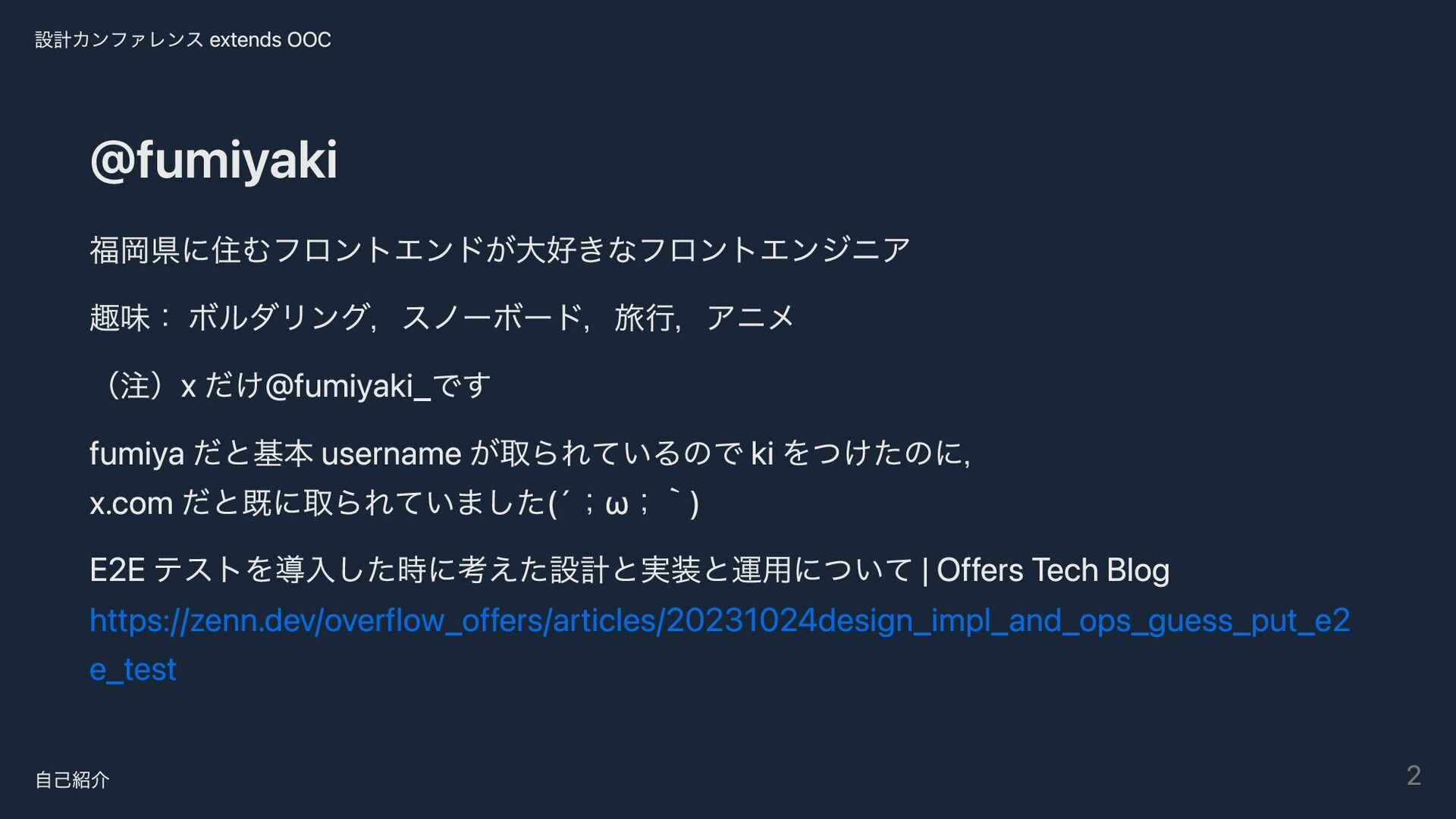The height and width of the screenshot is (819, 1456).
Task: Click the 'Offers Tech Blog' text
Action: coord(1053,570)
